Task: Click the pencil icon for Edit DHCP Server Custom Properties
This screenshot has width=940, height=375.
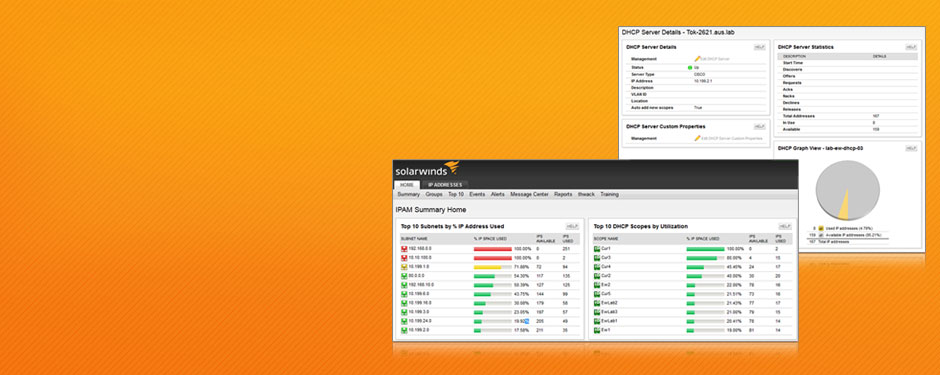Action: coord(697,138)
